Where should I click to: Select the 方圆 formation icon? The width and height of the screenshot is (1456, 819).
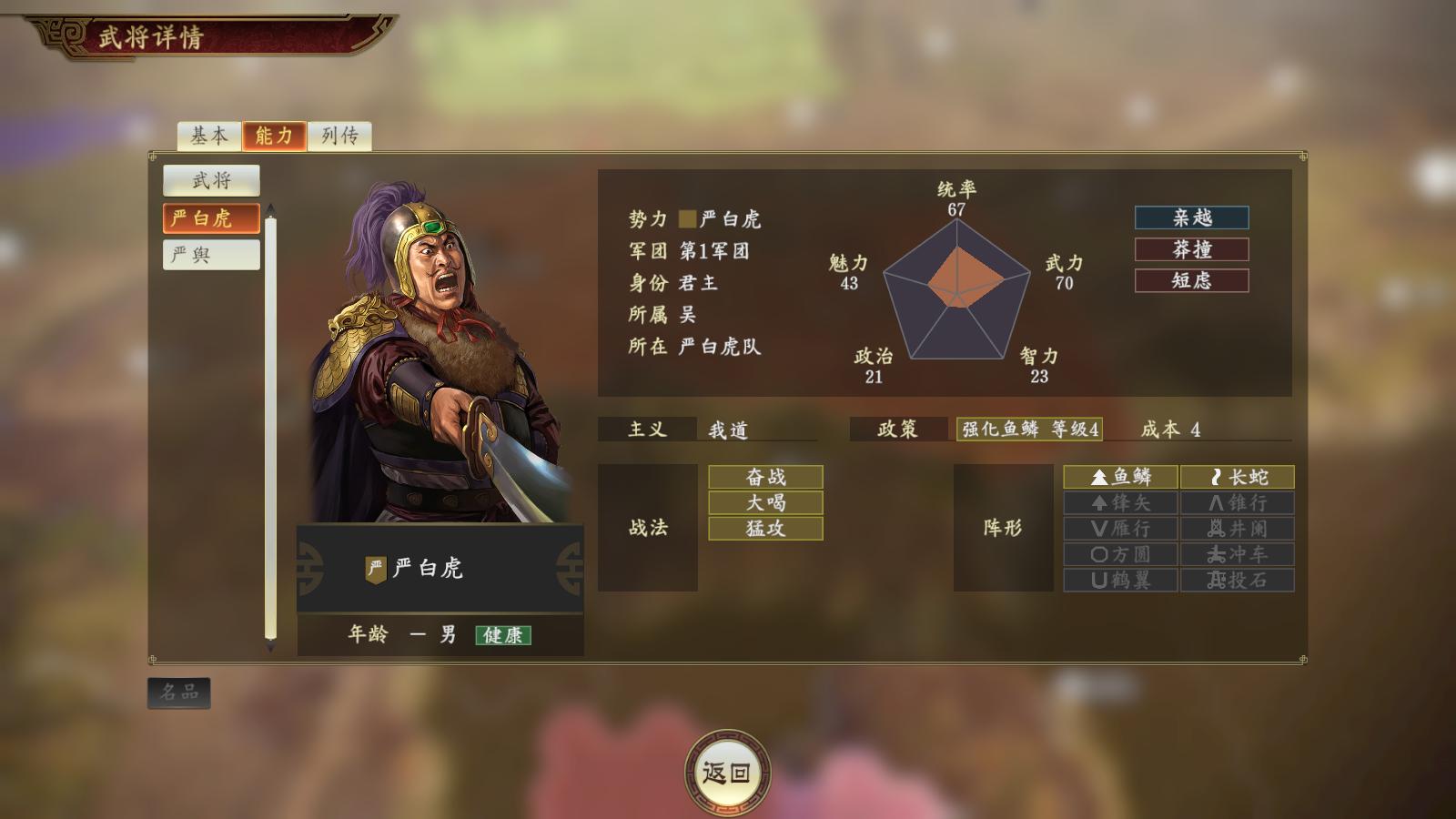[x=1121, y=554]
